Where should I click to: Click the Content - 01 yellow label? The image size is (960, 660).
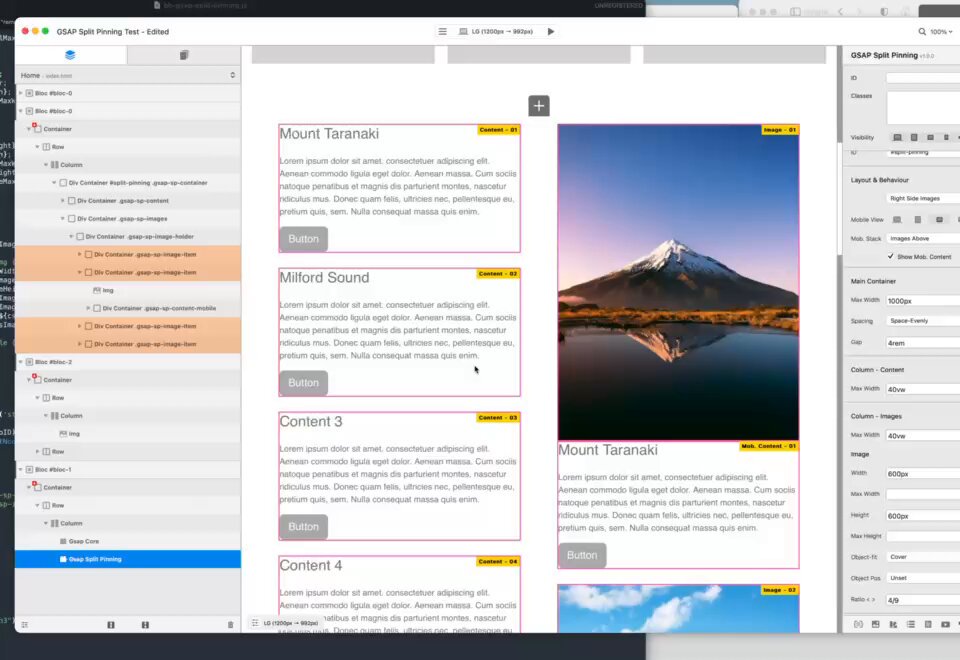(x=498, y=130)
